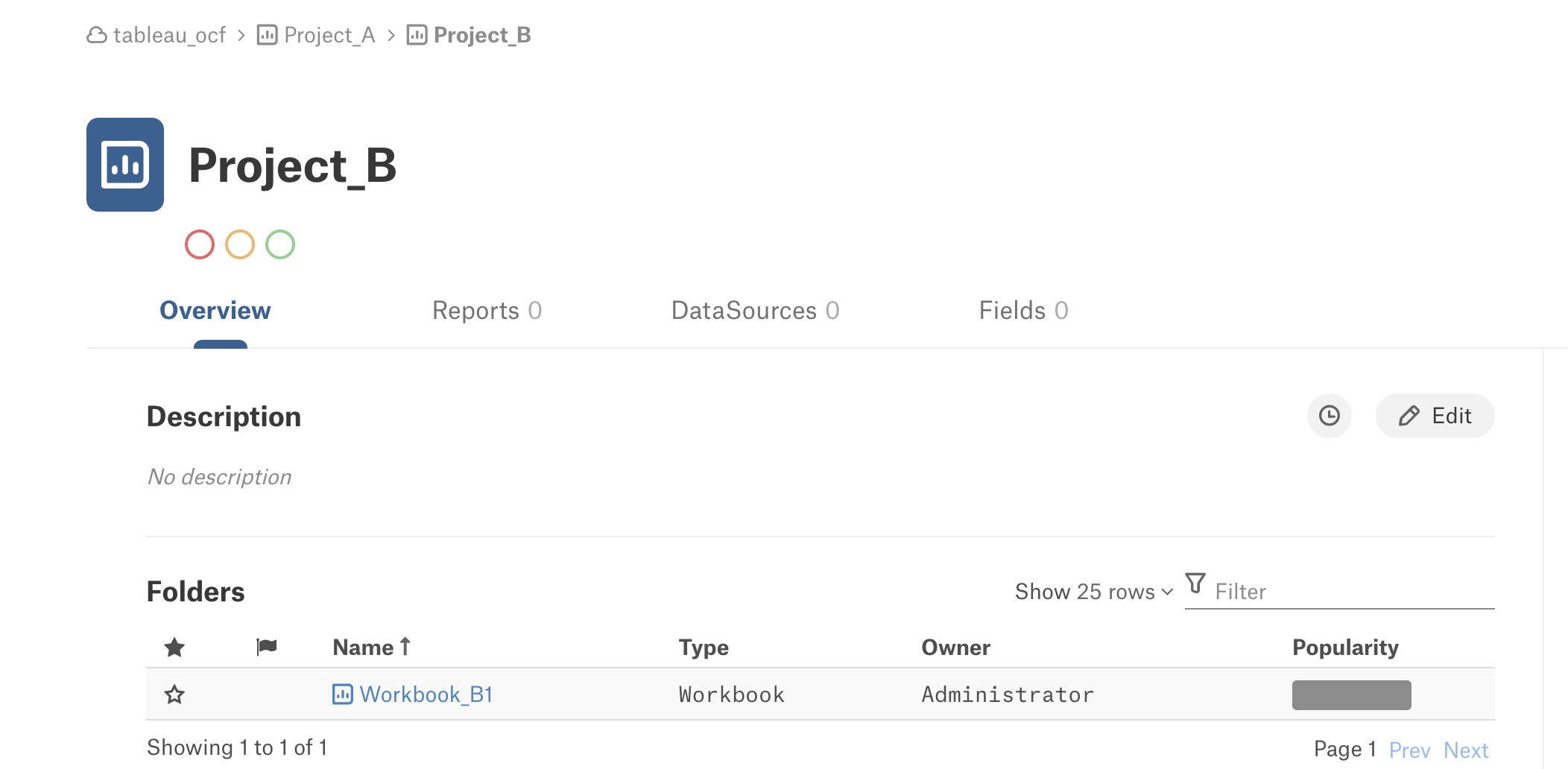Open the Show 25 rows dropdown

coord(1094,592)
